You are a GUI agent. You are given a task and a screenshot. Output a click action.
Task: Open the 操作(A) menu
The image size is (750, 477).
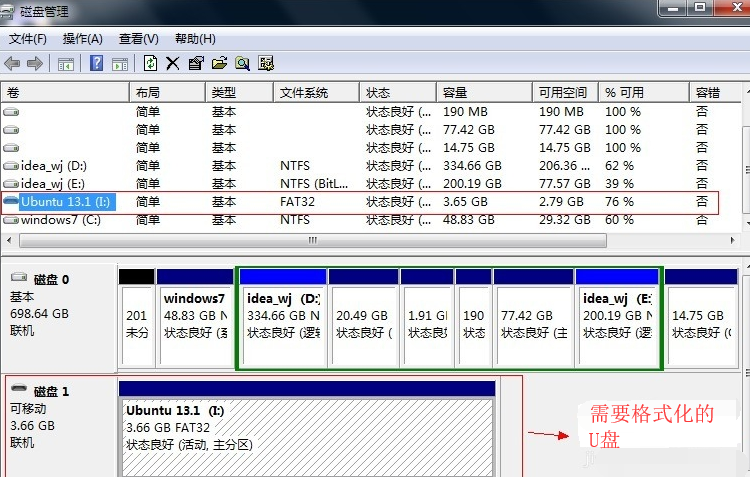pyautogui.click(x=82, y=39)
